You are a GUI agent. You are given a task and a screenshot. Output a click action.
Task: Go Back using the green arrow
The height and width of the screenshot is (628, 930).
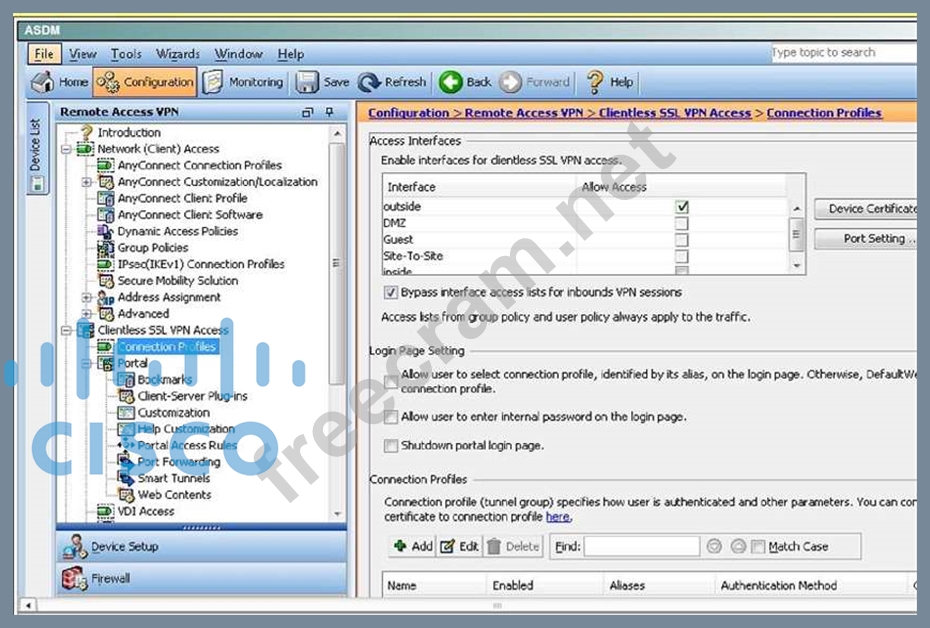coord(466,82)
